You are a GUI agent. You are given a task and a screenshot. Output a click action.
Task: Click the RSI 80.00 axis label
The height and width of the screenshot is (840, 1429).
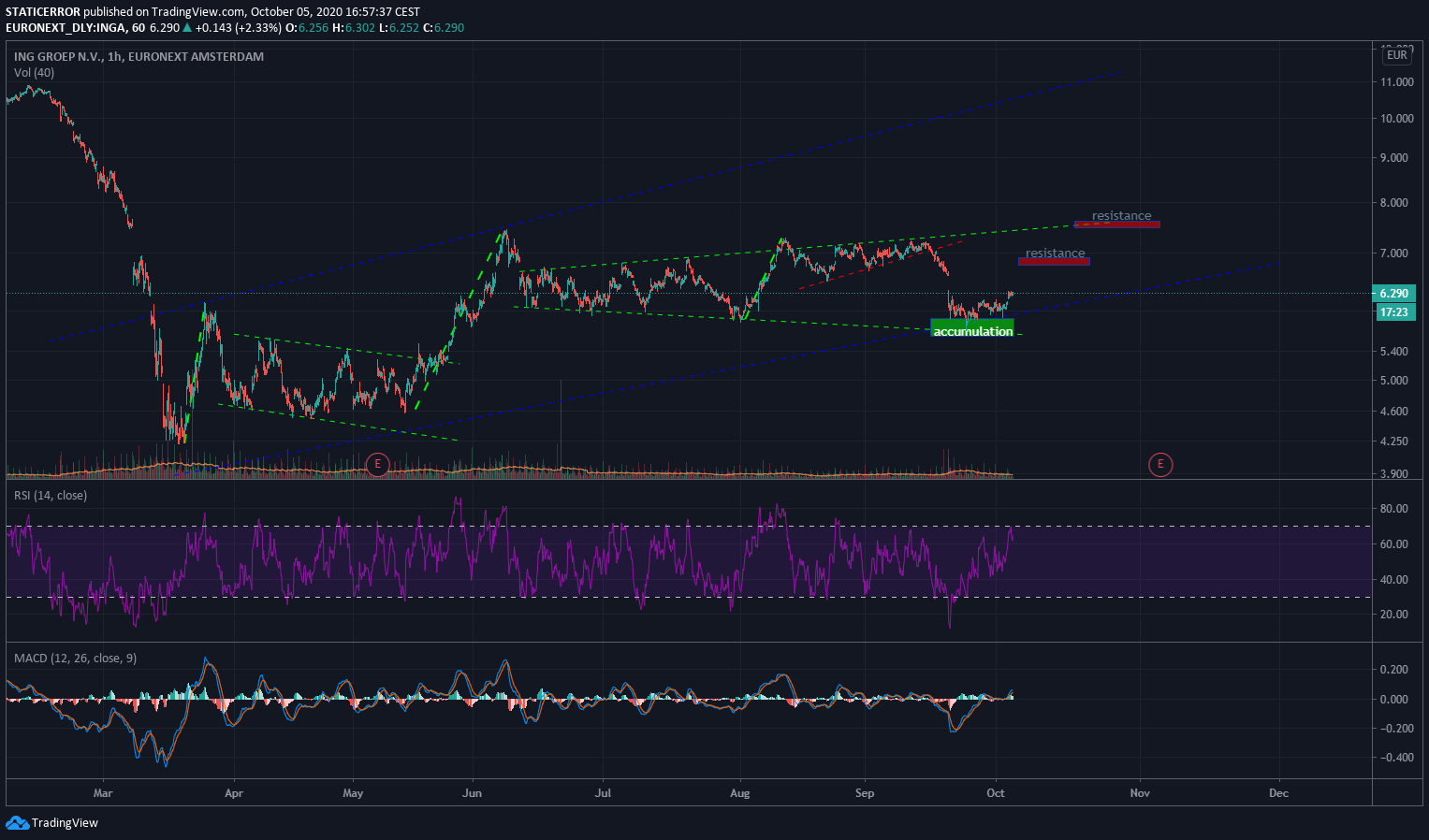click(x=1393, y=509)
